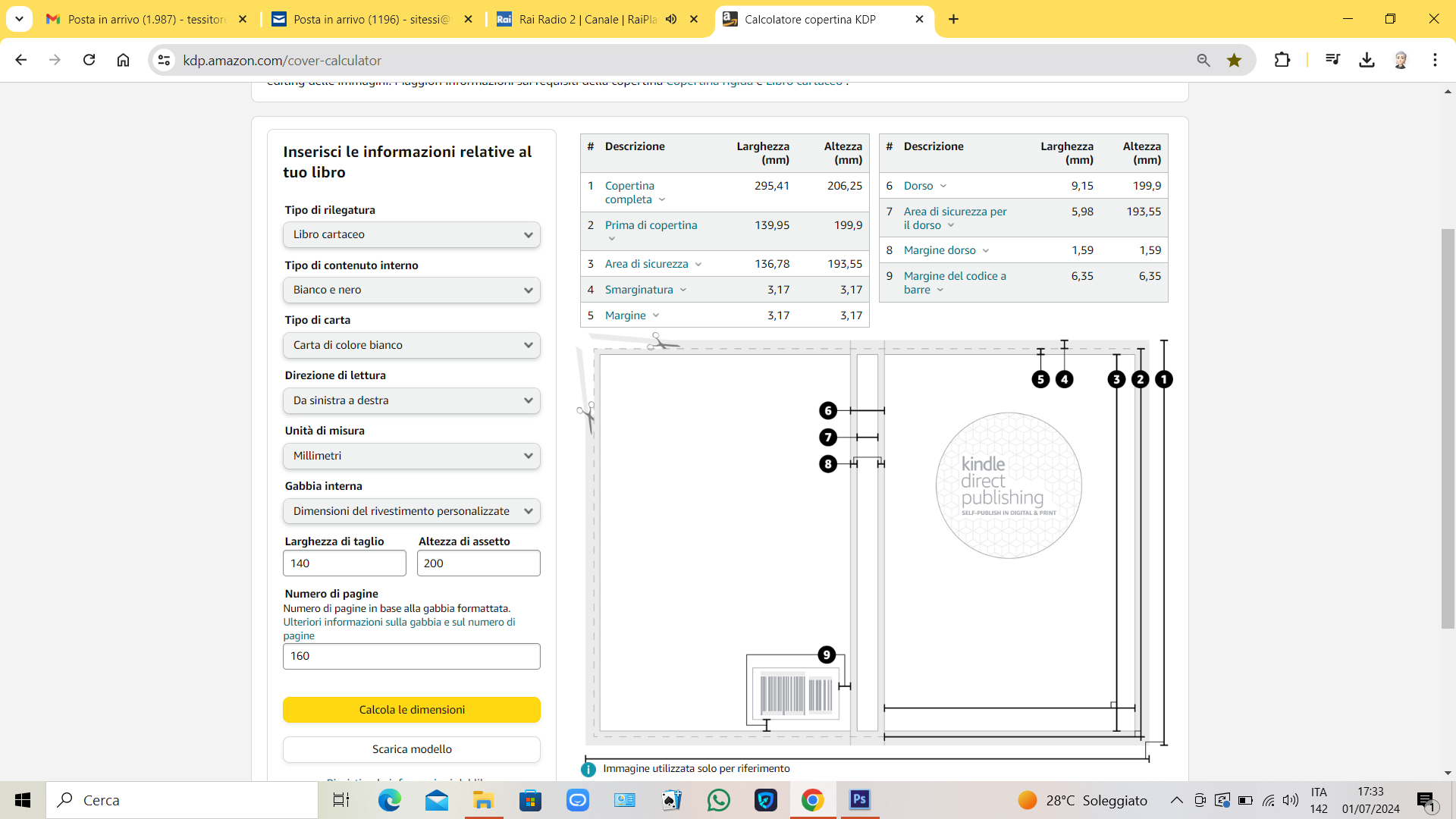
Task: Click the Windows search box Cerca
Action: click(x=182, y=800)
